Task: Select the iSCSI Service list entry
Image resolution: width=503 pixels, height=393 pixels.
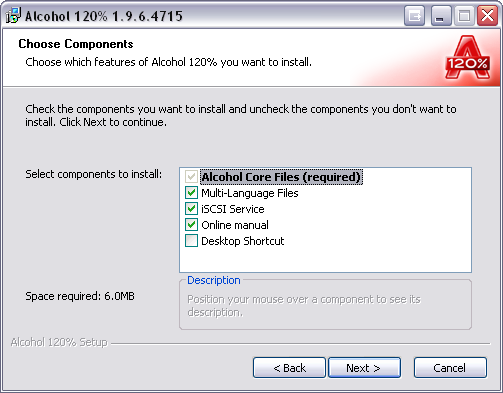Action: pyautogui.click(x=233, y=209)
